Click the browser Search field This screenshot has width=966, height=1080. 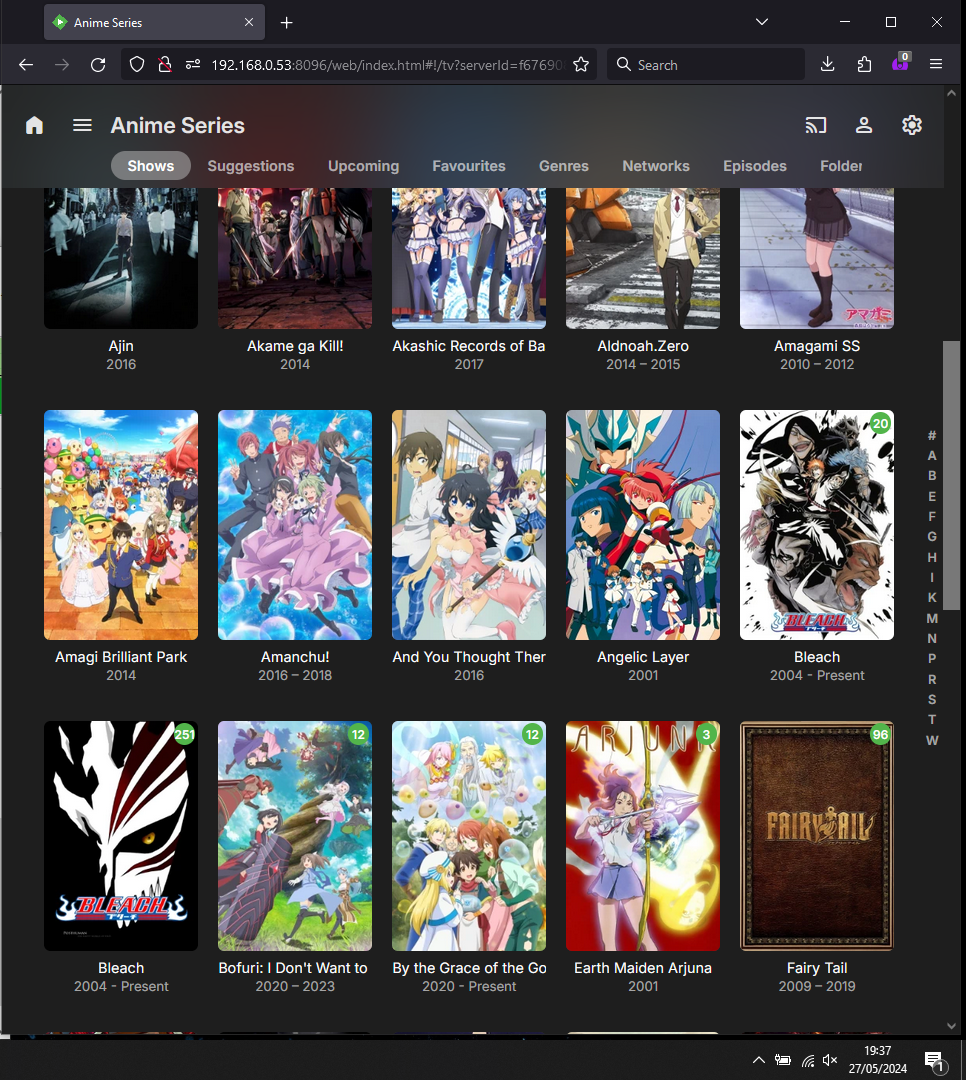click(x=706, y=65)
